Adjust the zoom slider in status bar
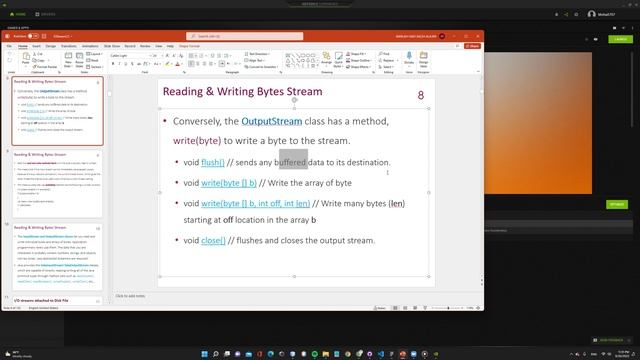Screen dimensions: 640x360 [448, 308]
